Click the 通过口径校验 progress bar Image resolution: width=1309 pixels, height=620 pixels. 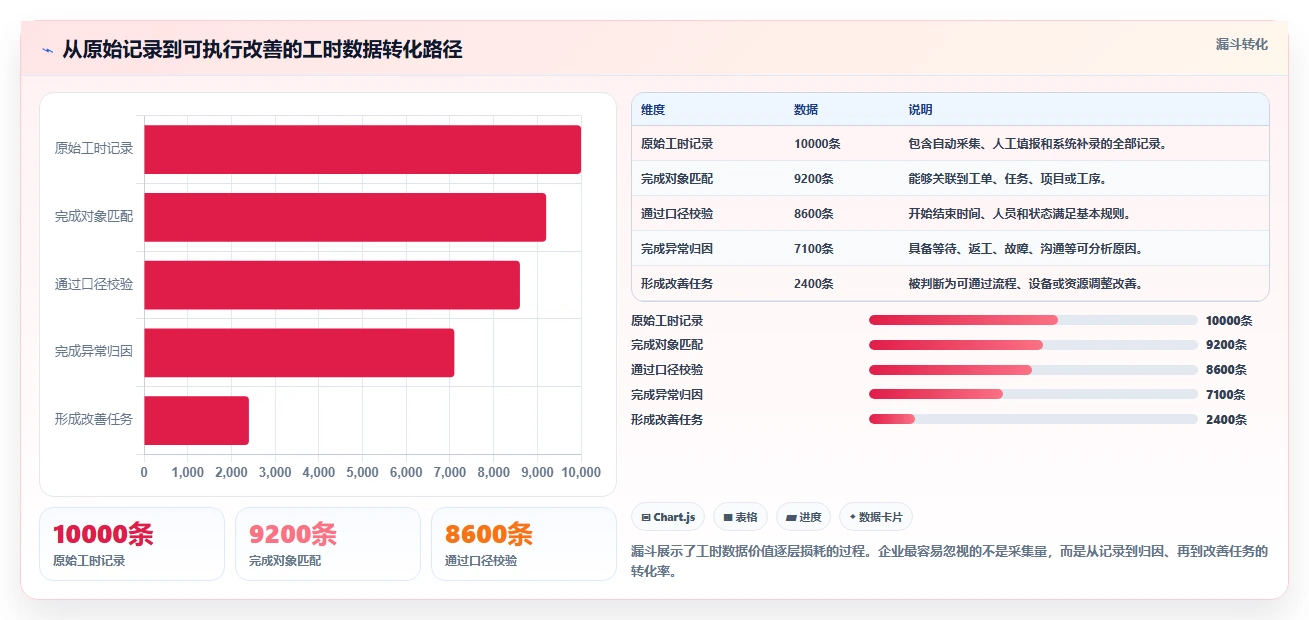tap(1033, 370)
